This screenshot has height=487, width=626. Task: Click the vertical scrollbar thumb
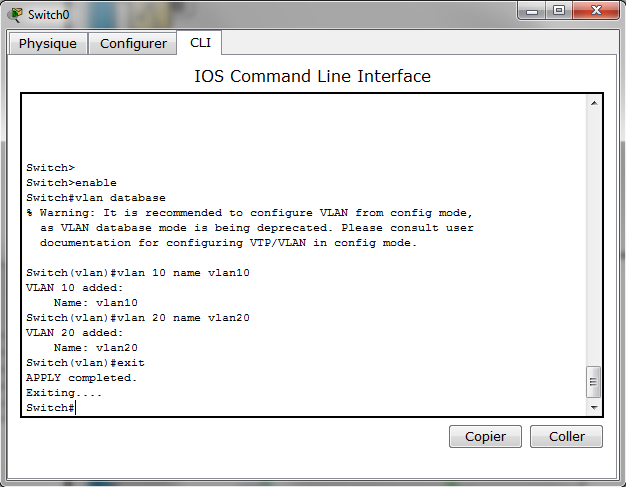pyautogui.click(x=594, y=382)
